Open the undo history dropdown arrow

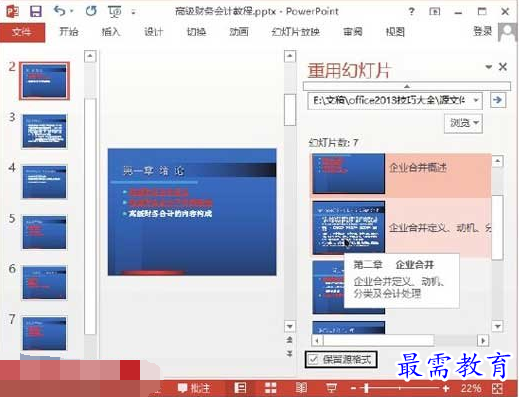[x=71, y=12]
